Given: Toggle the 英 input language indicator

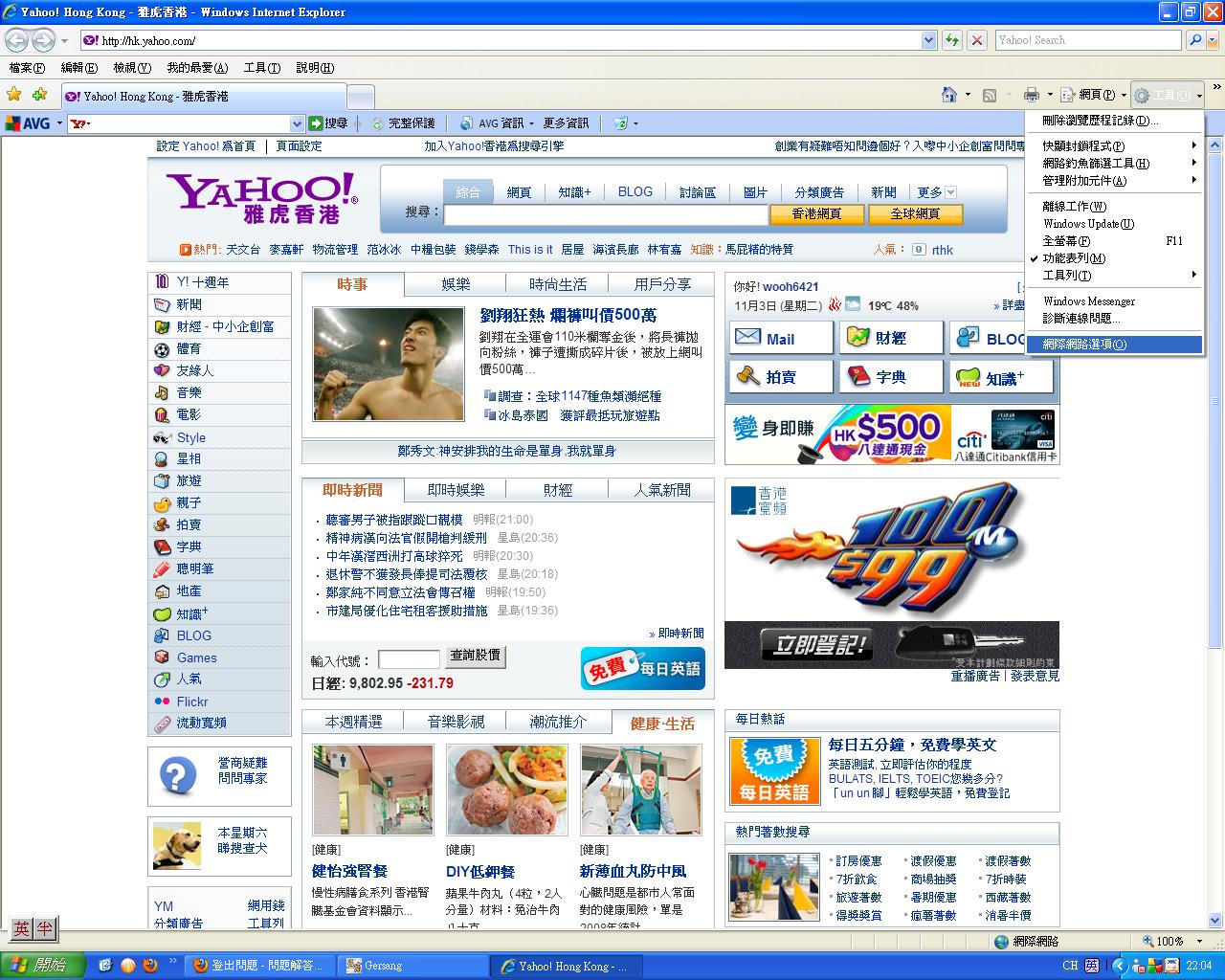Looking at the screenshot, I should (x=21, y=928).
